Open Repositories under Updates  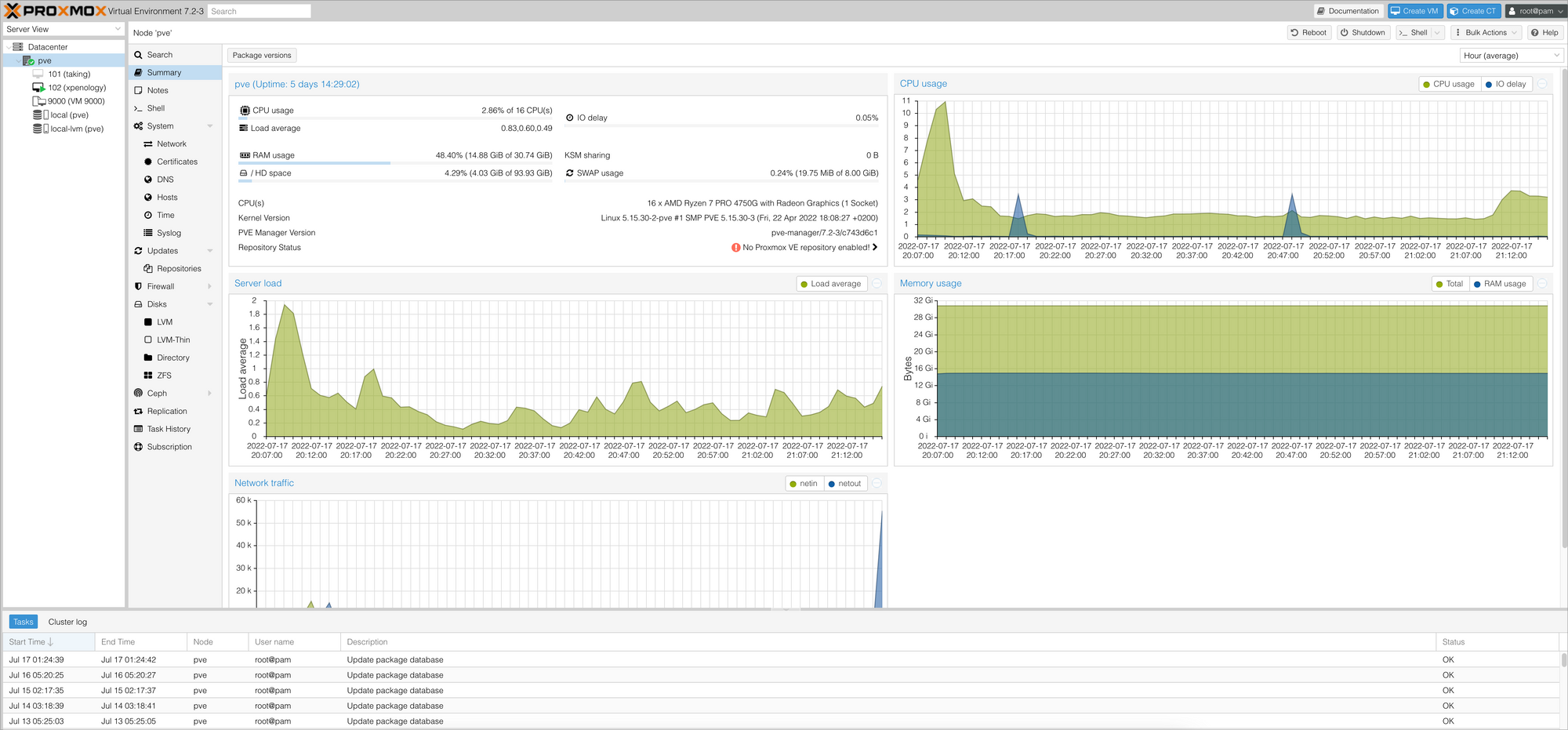click(179, 269)
